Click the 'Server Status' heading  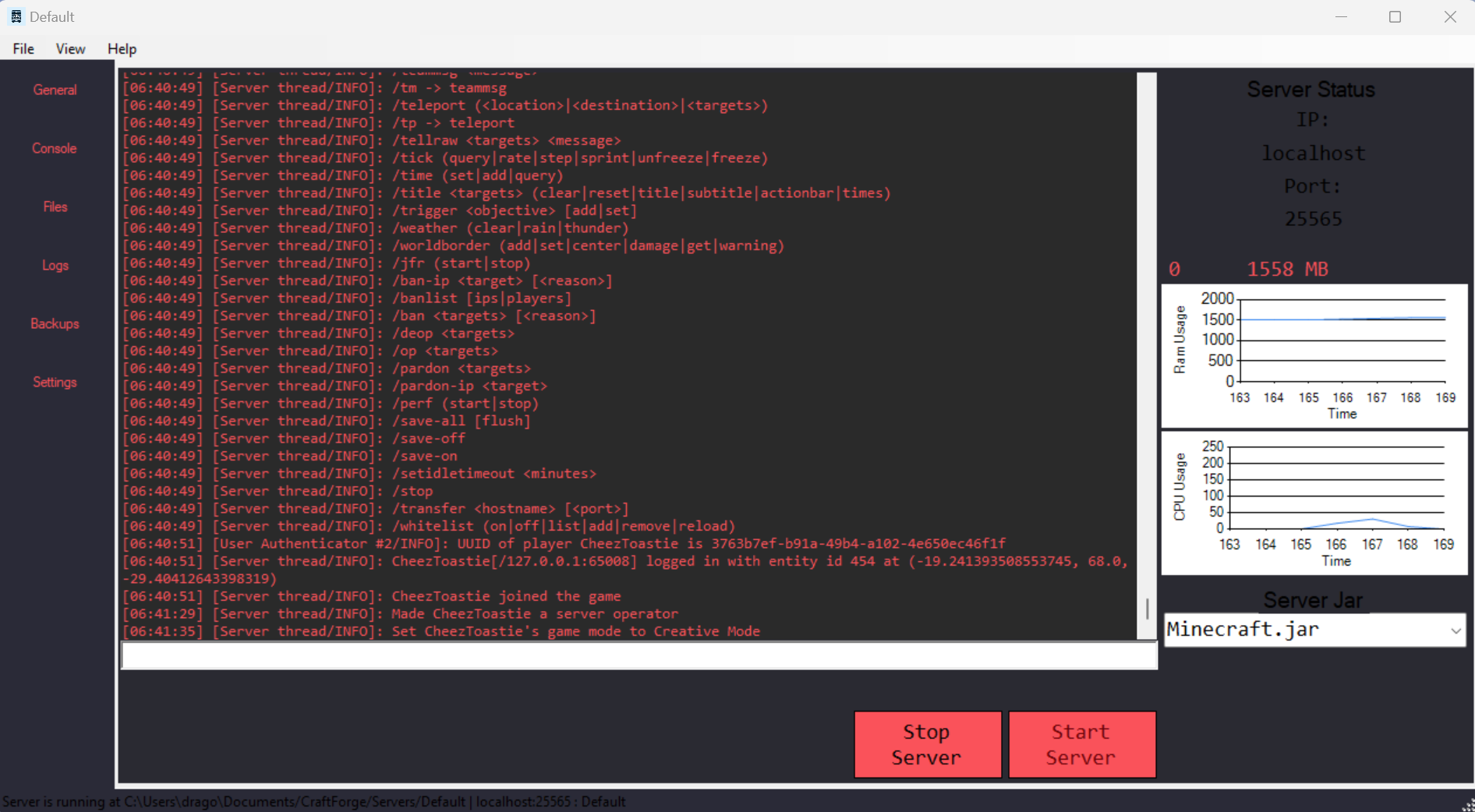tap(1311, 90)
